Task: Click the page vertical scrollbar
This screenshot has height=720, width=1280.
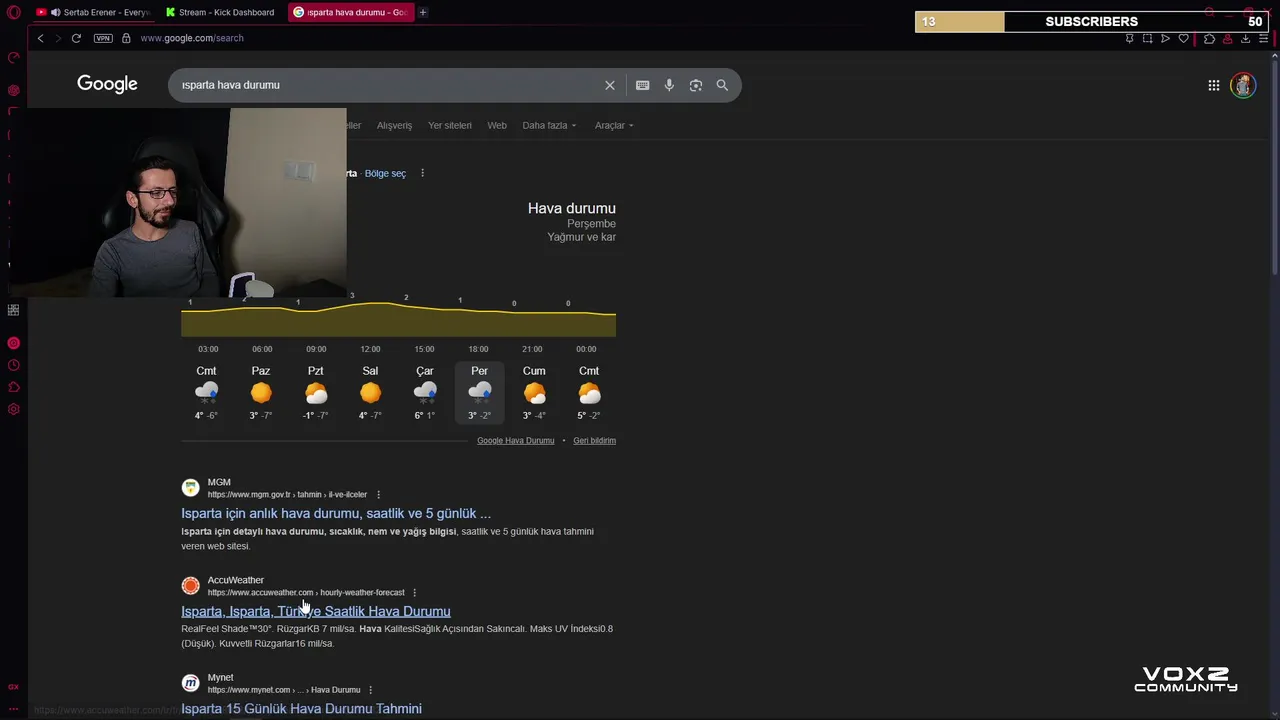Action: pos(1275,165)
